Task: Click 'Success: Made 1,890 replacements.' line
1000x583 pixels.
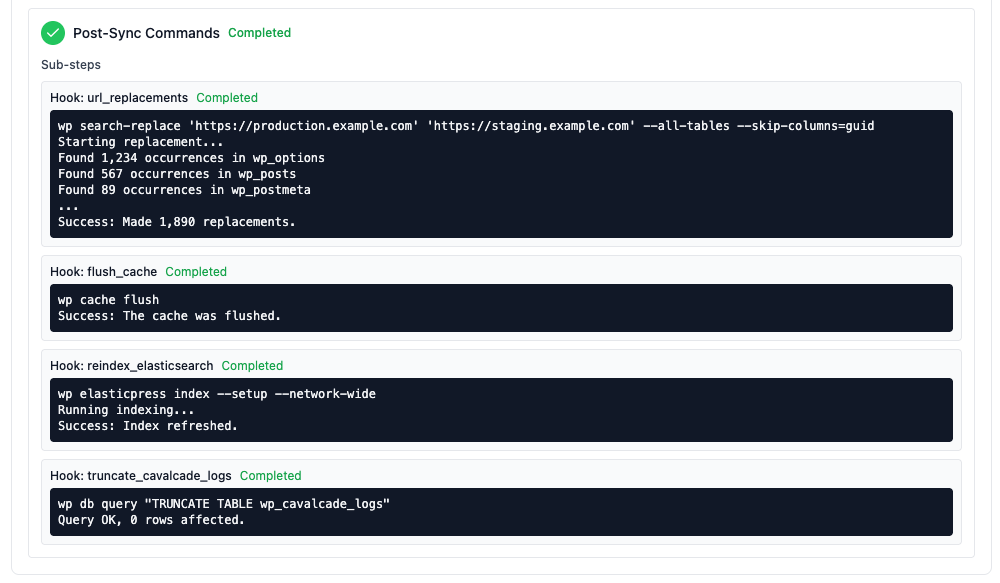Action: tap(177, 221)
